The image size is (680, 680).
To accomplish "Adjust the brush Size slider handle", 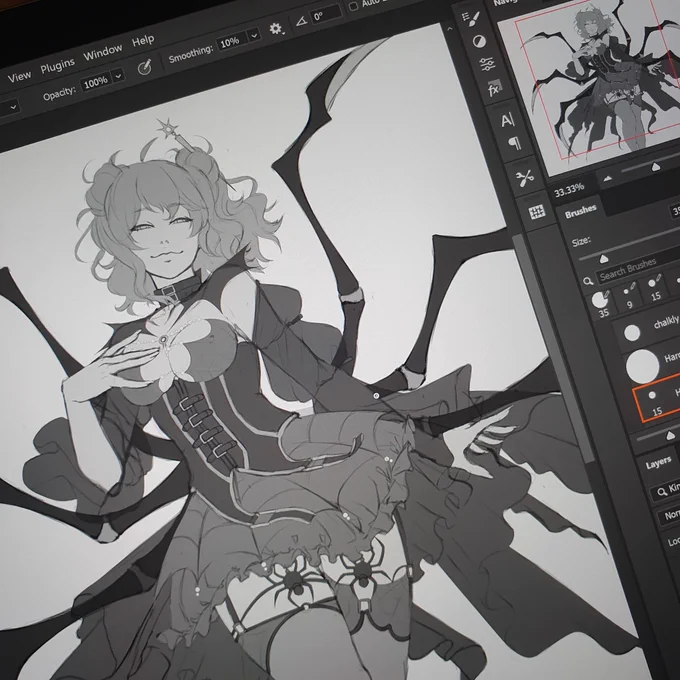I will coord(603,259).
